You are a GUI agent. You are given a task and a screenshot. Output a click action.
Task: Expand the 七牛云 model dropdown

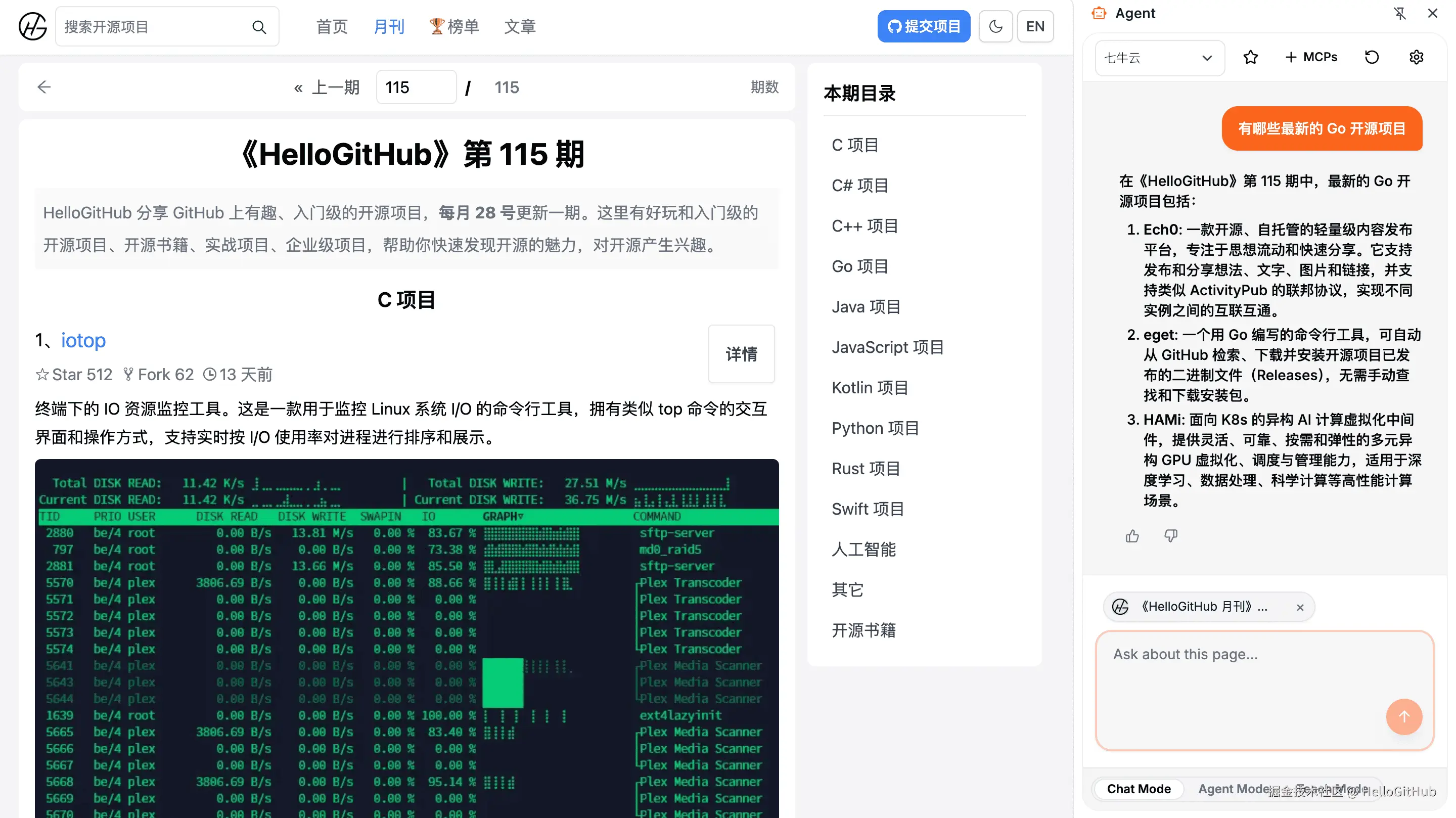(x=1159, y=58)
